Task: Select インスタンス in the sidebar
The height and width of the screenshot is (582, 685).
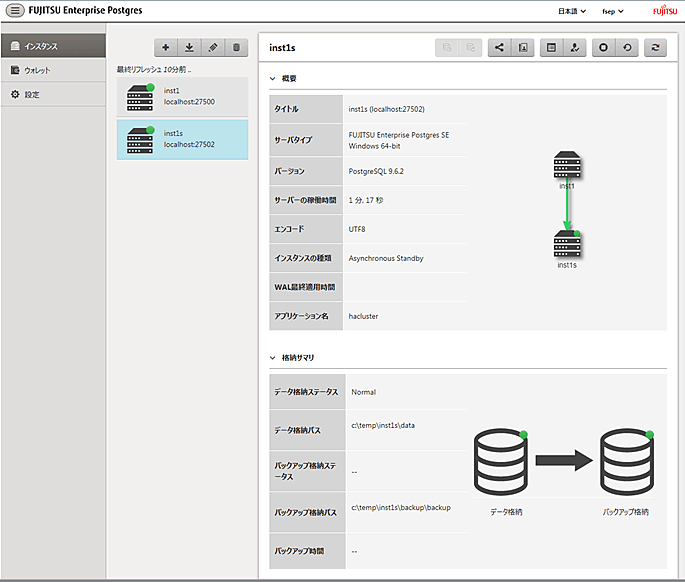Action: pyautogui.click(x=53, y=46)
